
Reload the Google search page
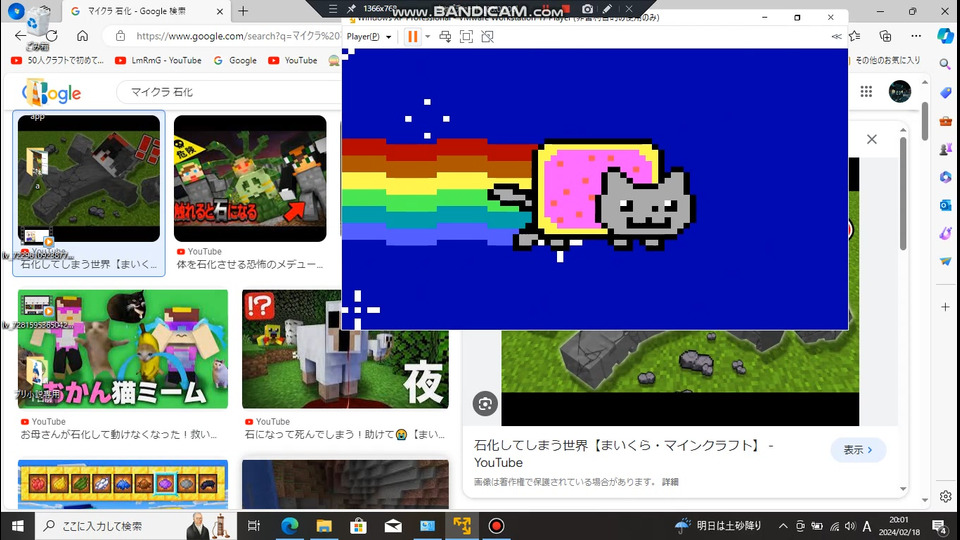click(x=52, y=36)
